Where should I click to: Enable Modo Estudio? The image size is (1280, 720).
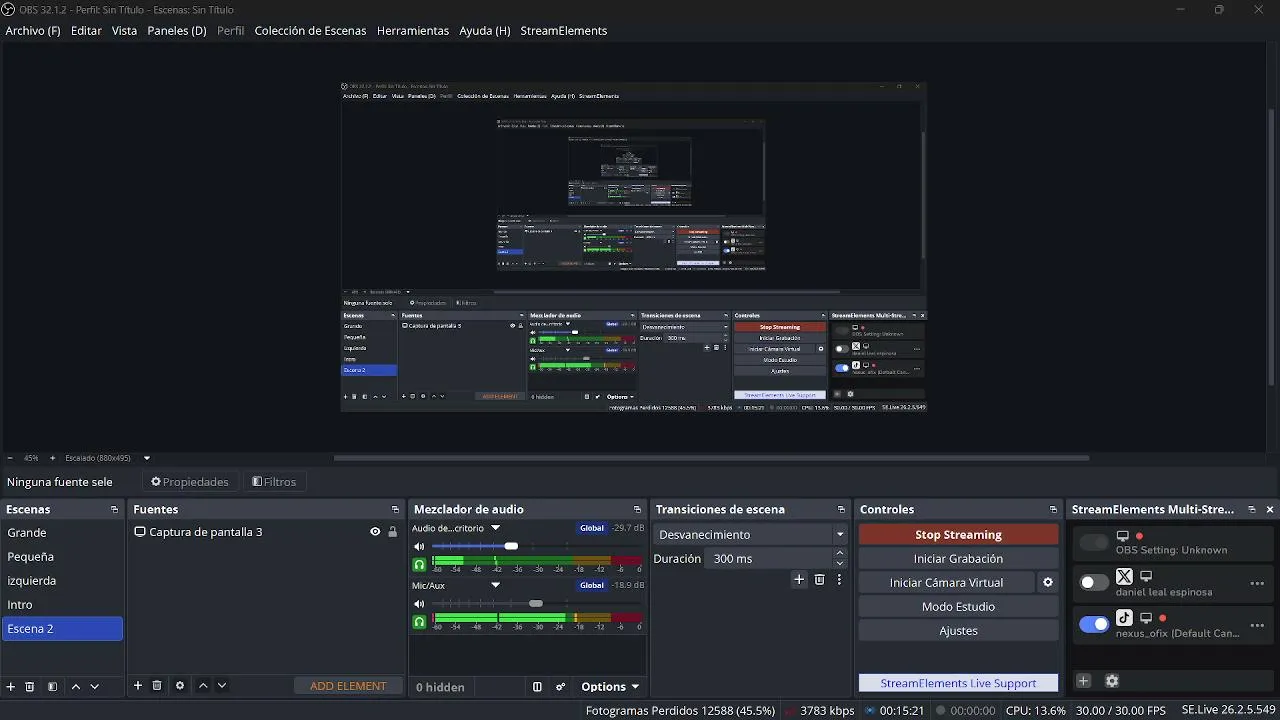pyautogui.click(x=958, y=607)
